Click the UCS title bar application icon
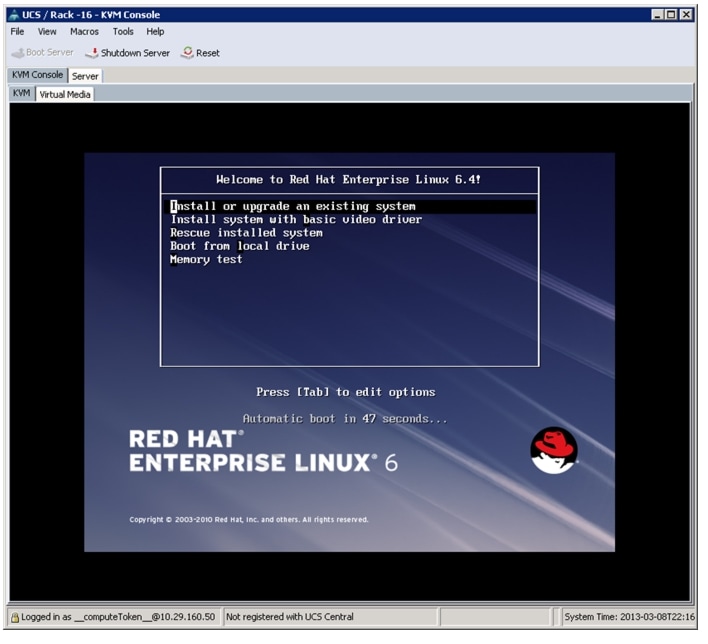This screenshot has height=644, width=708. (x=14, y=15)
